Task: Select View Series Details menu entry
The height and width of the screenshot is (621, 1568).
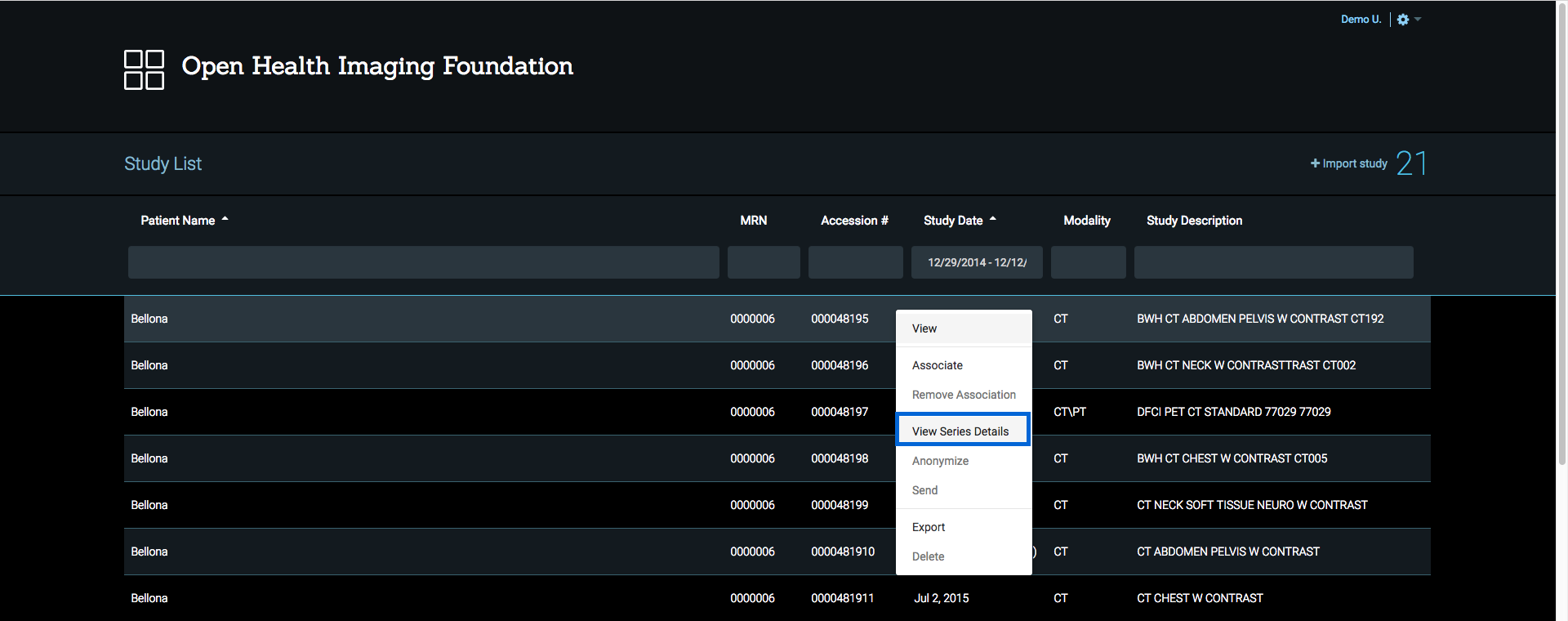Action: click(x=960, y=431)
